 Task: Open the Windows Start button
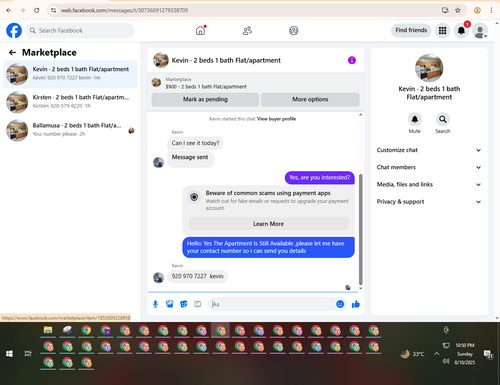tap(9, 354)
